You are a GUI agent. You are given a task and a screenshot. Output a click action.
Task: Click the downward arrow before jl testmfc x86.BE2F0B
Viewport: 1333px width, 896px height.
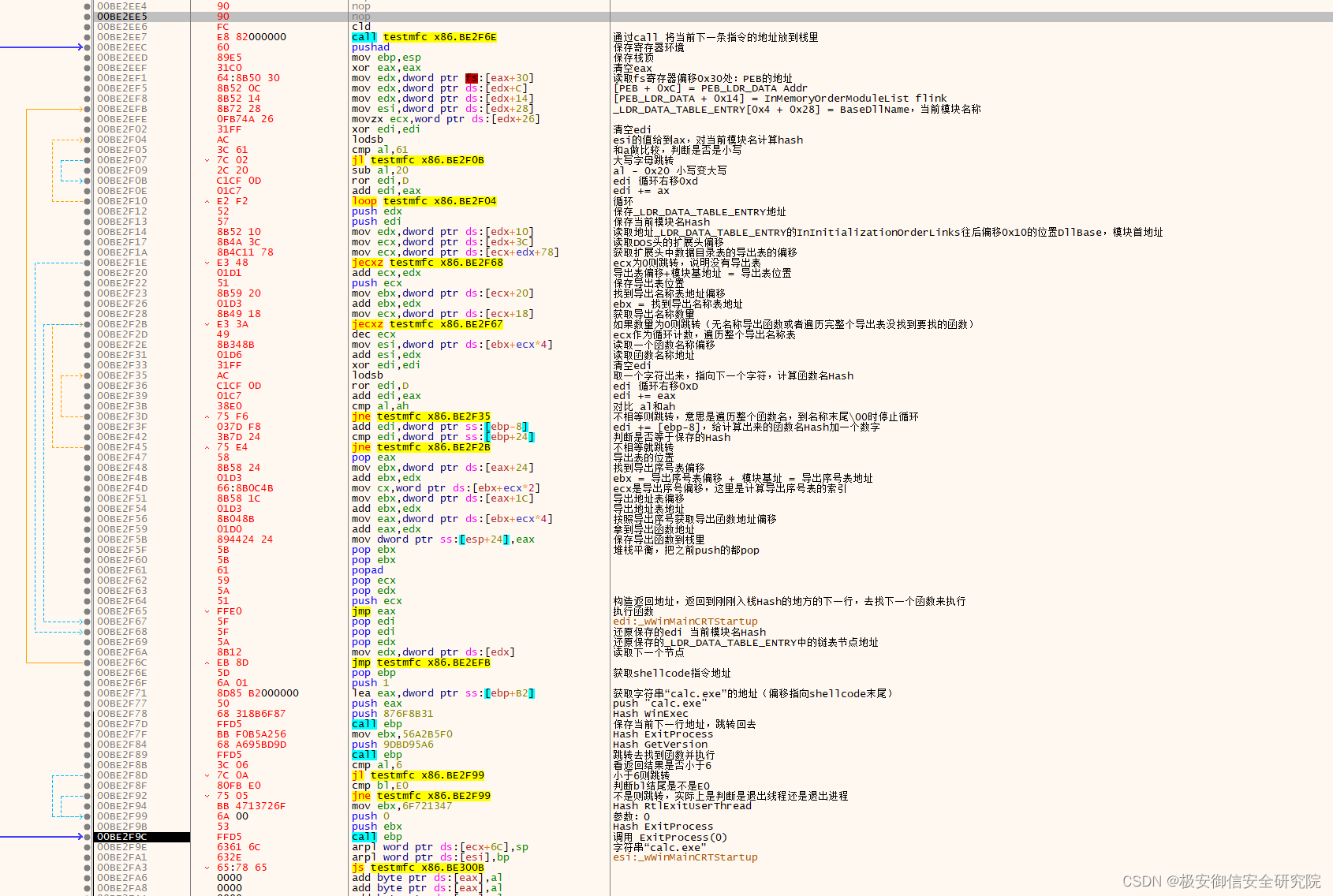207,159
